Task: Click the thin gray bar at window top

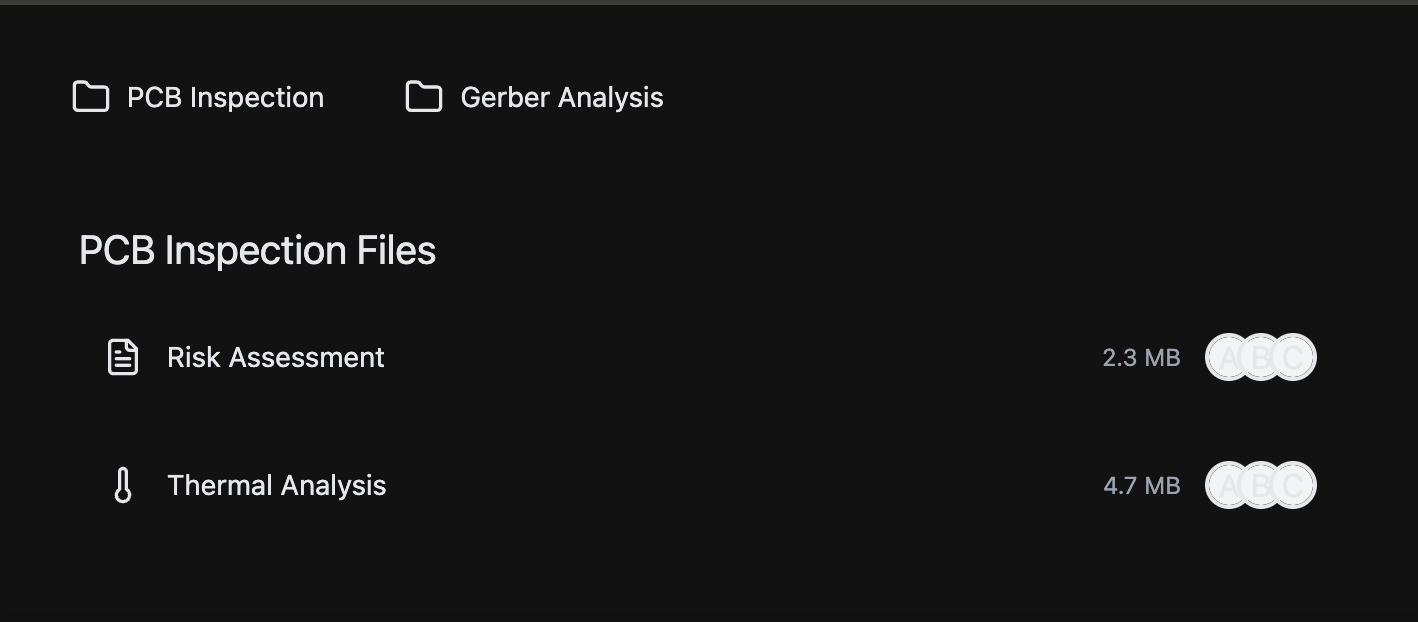Action: tap(709, 2)
